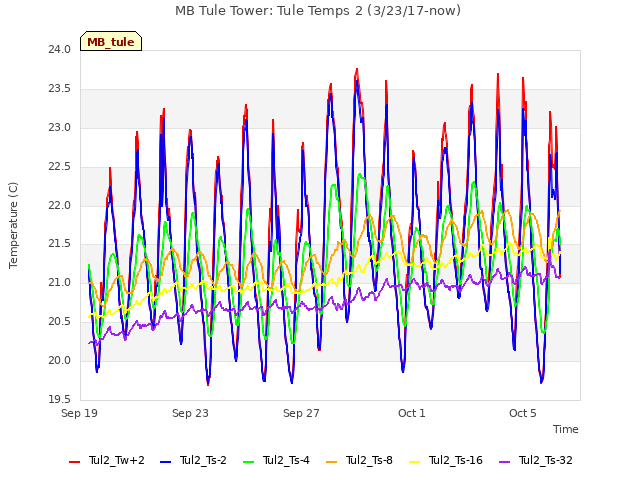This screenshot has width=640, height=480.
Task: Click the 23.0 y-axis tick label
Action: click(60, 128)
